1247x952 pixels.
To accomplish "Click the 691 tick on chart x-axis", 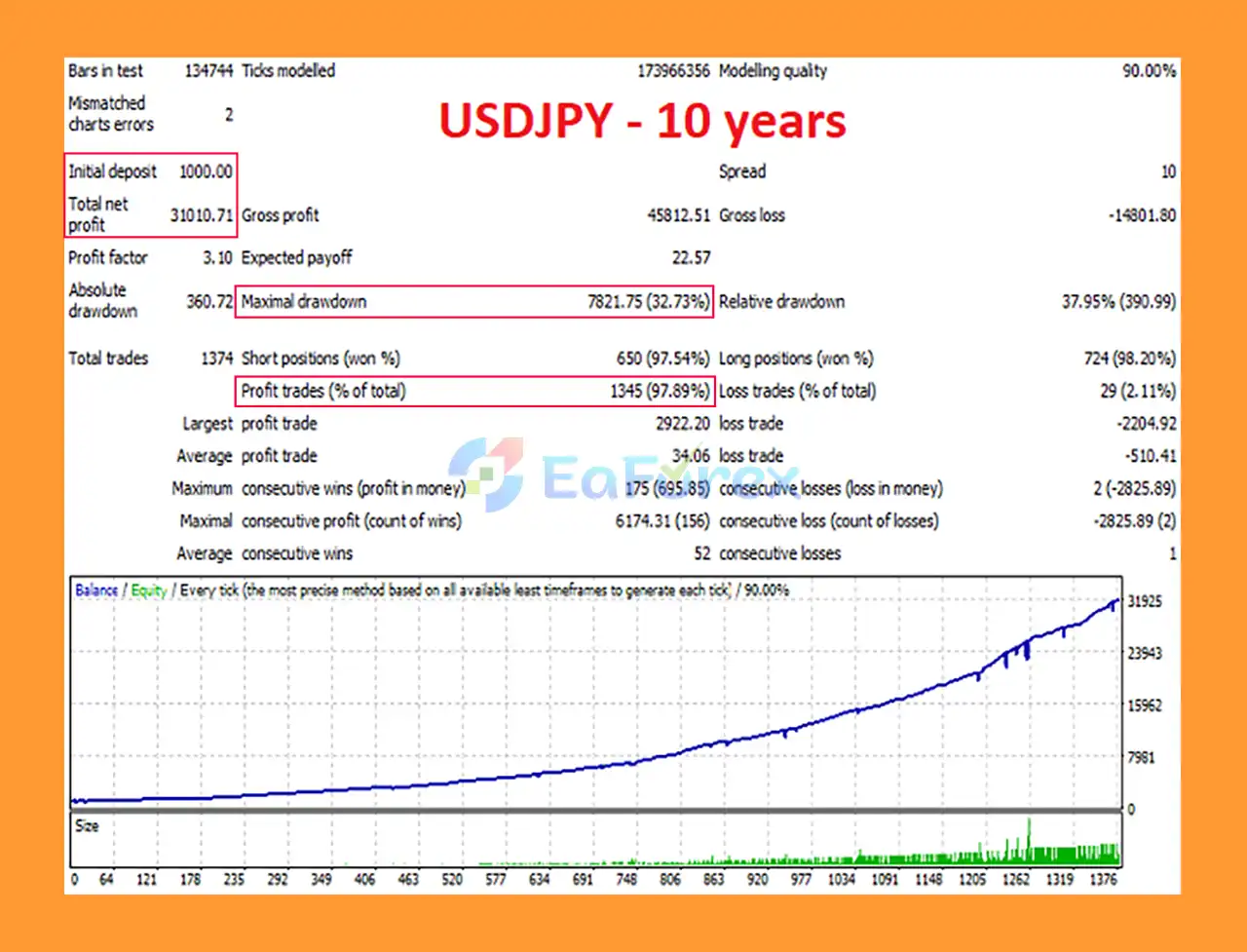I will [583, 879].
